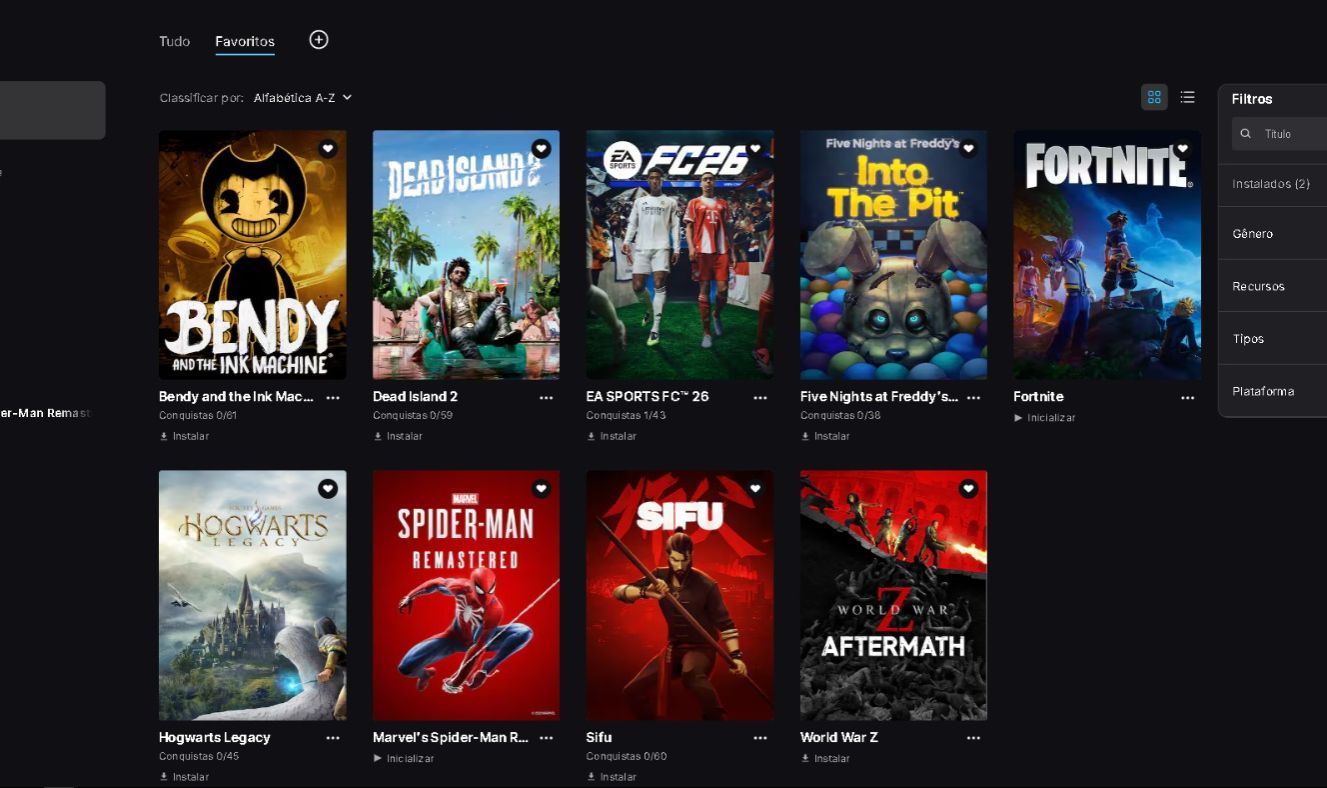
Task: Select the Favoritos tab
Action: 245,41
